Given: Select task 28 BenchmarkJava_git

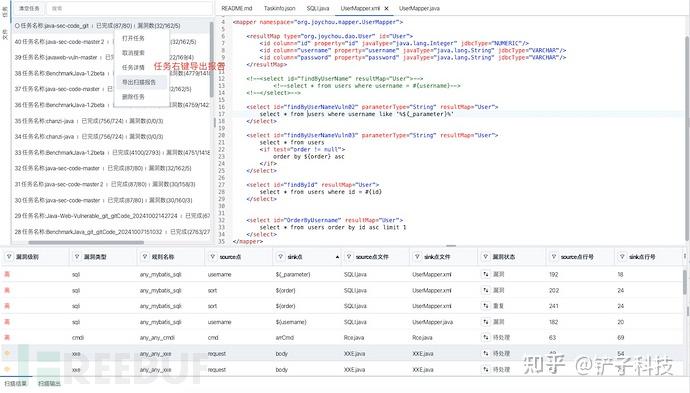Looking at the screenshot, I should point(111,232).
